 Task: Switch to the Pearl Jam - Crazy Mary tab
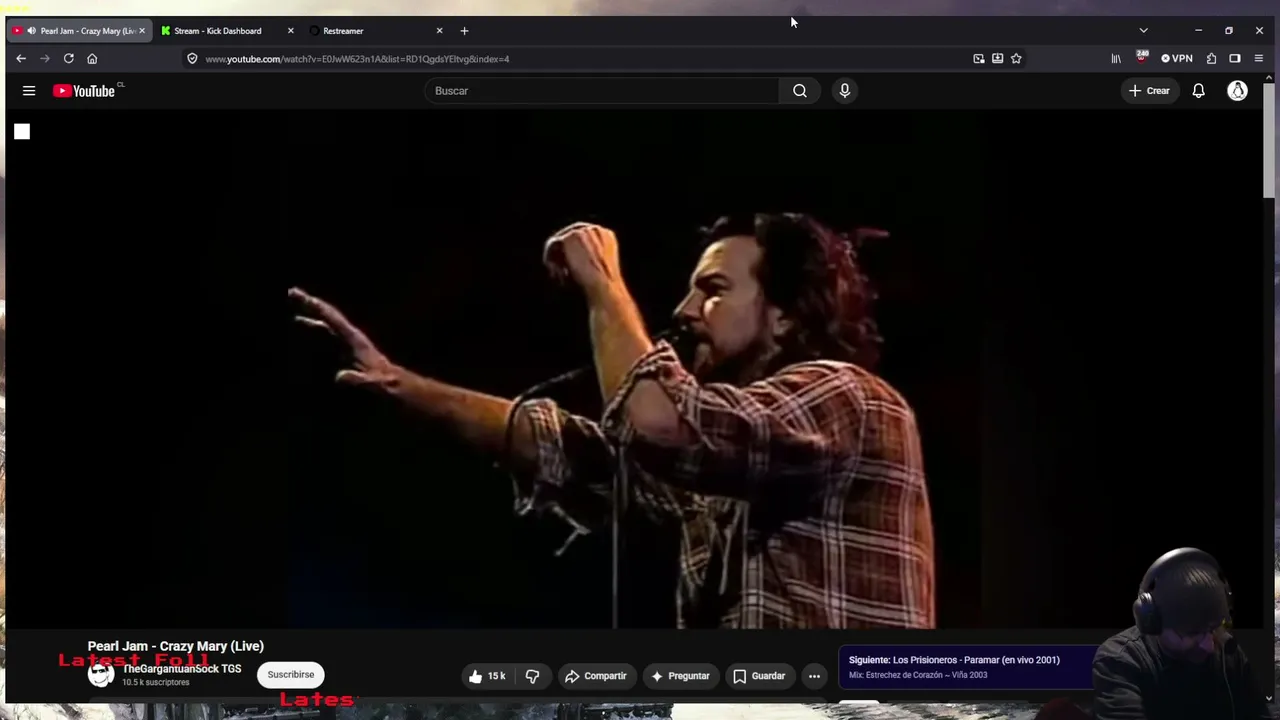79,31
